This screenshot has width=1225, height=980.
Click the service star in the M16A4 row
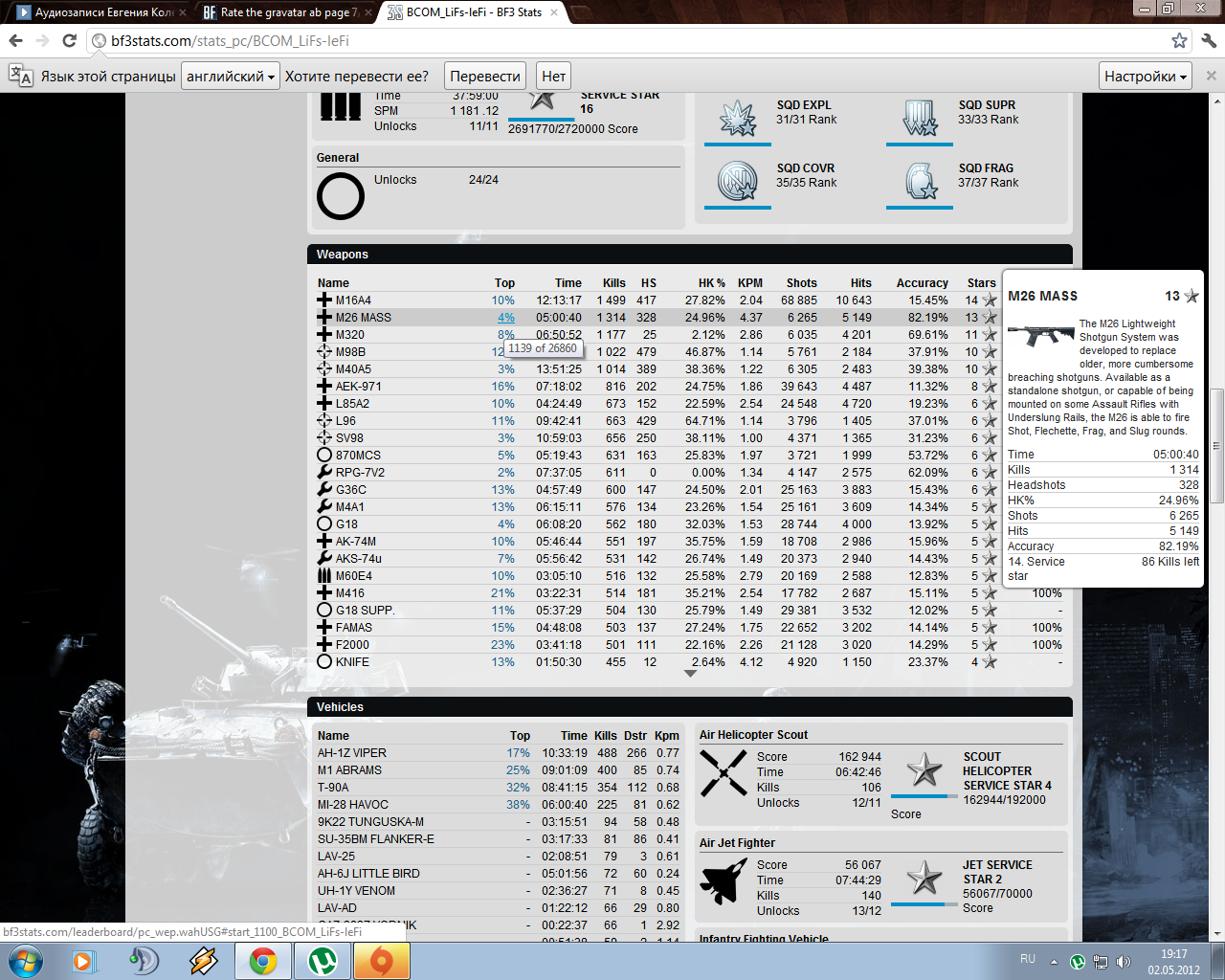tap(990, 301)
